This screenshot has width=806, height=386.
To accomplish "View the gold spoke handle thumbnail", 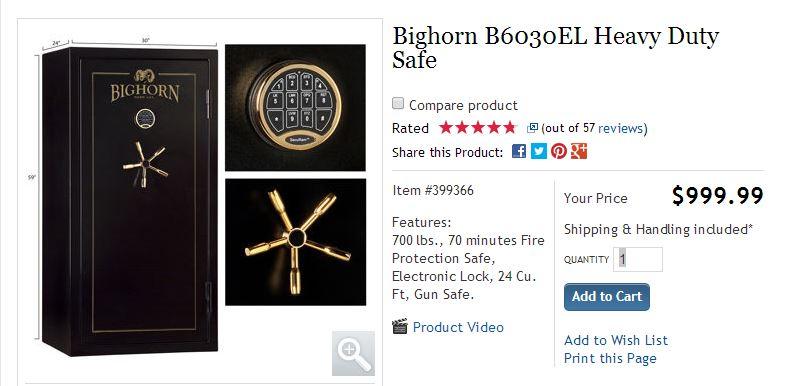I will pyautogui.click(x=296, y=242).
